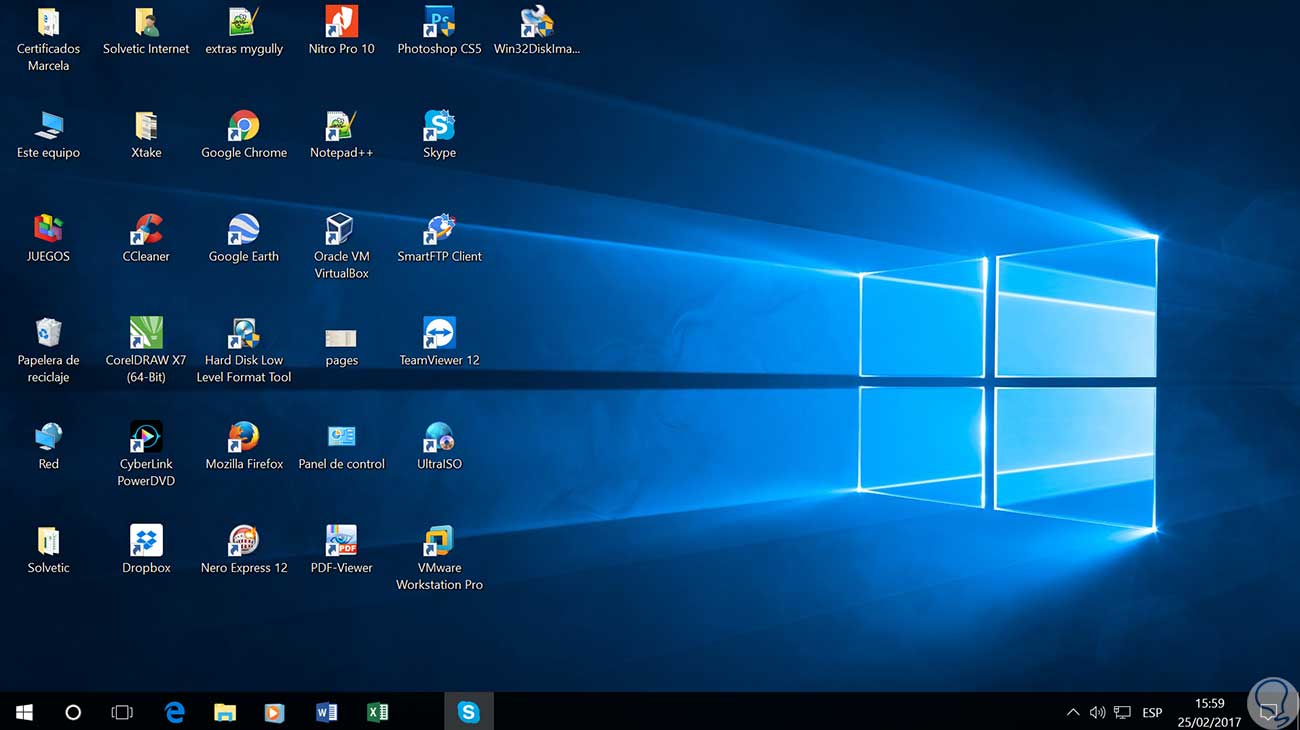Image resolution: width=1300 pixels, height=730 pixels.
Task: Select the Certificados Marcela folder on the desktop
Action: (48, 39)
